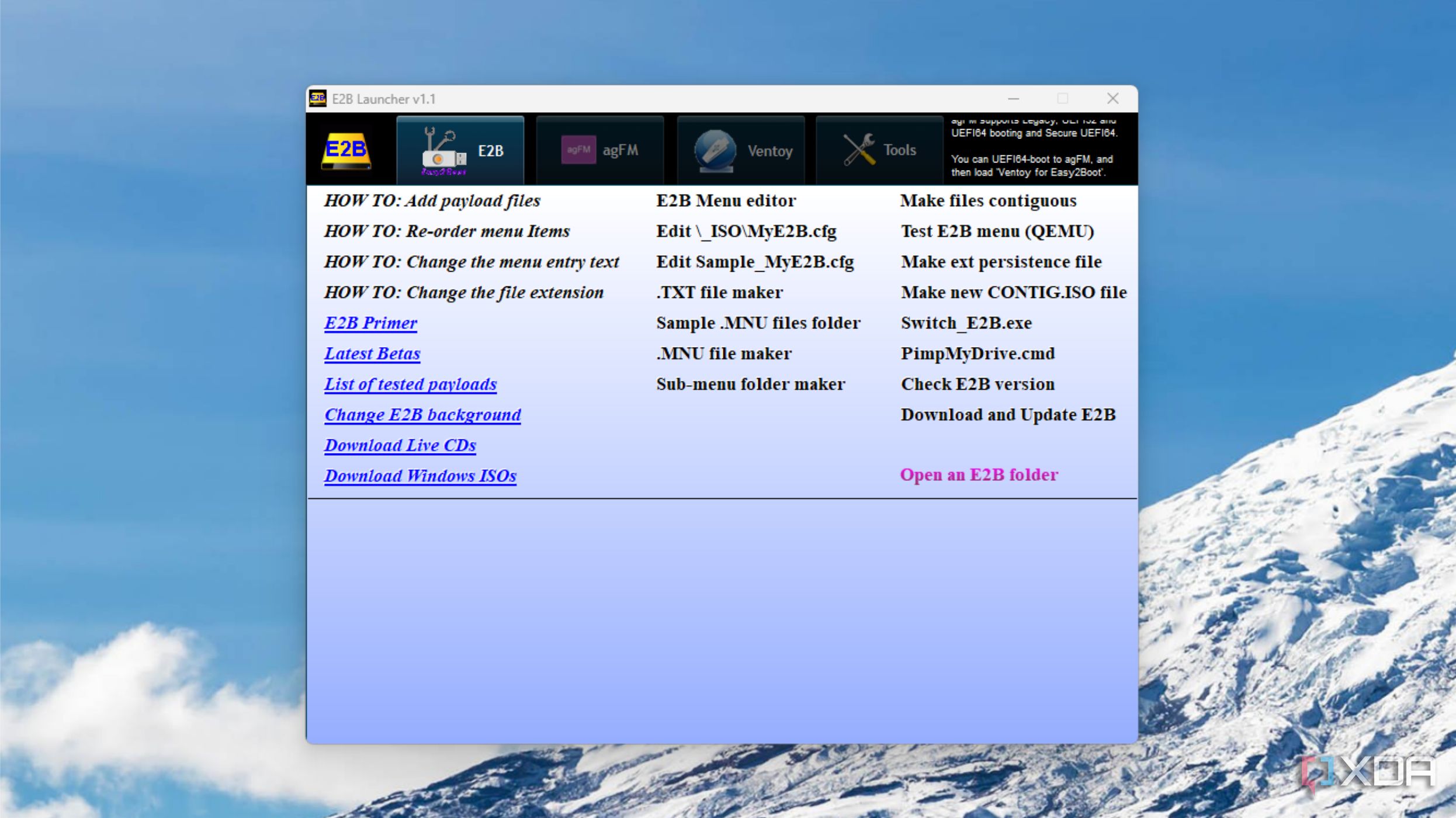Open the .TXT file maker
The height and width of the screenshot is (818, 1456).
click(719, 292)
